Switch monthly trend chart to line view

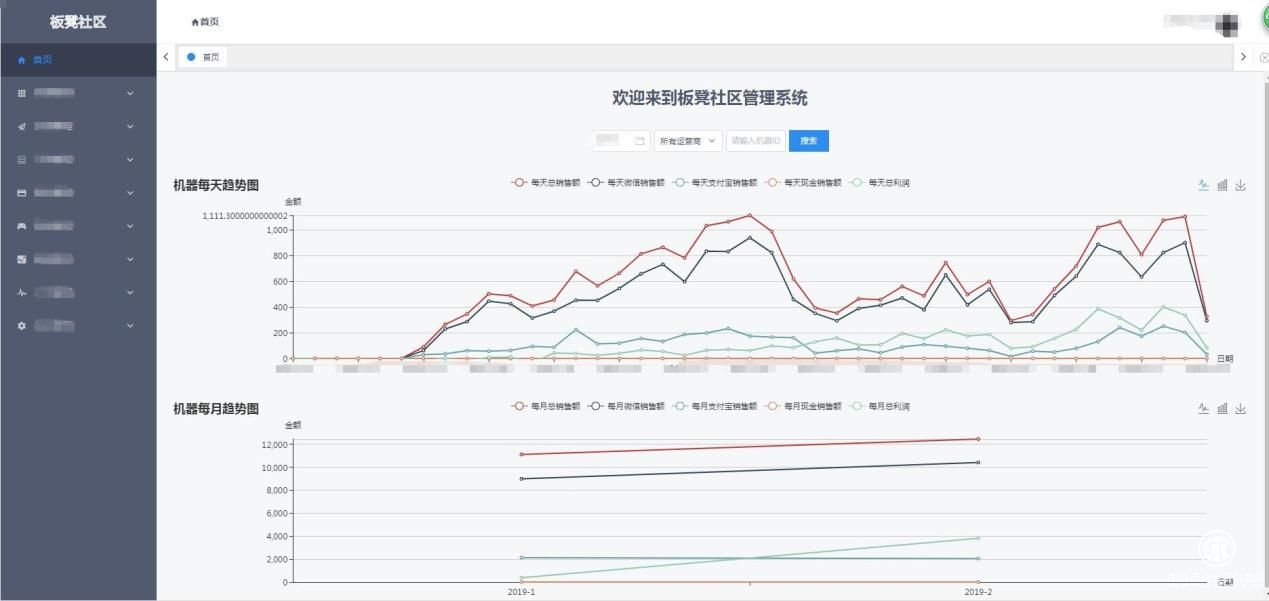pyautogui.click(x=1204, y=408)
